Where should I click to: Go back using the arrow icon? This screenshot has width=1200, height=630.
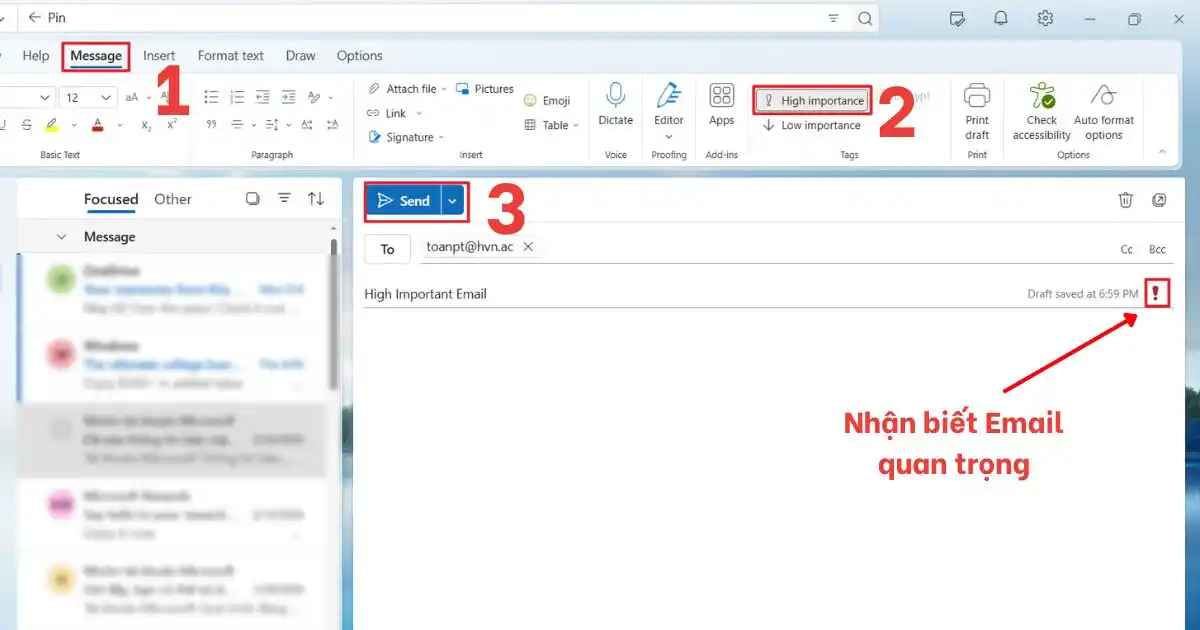tap(34, 18)
